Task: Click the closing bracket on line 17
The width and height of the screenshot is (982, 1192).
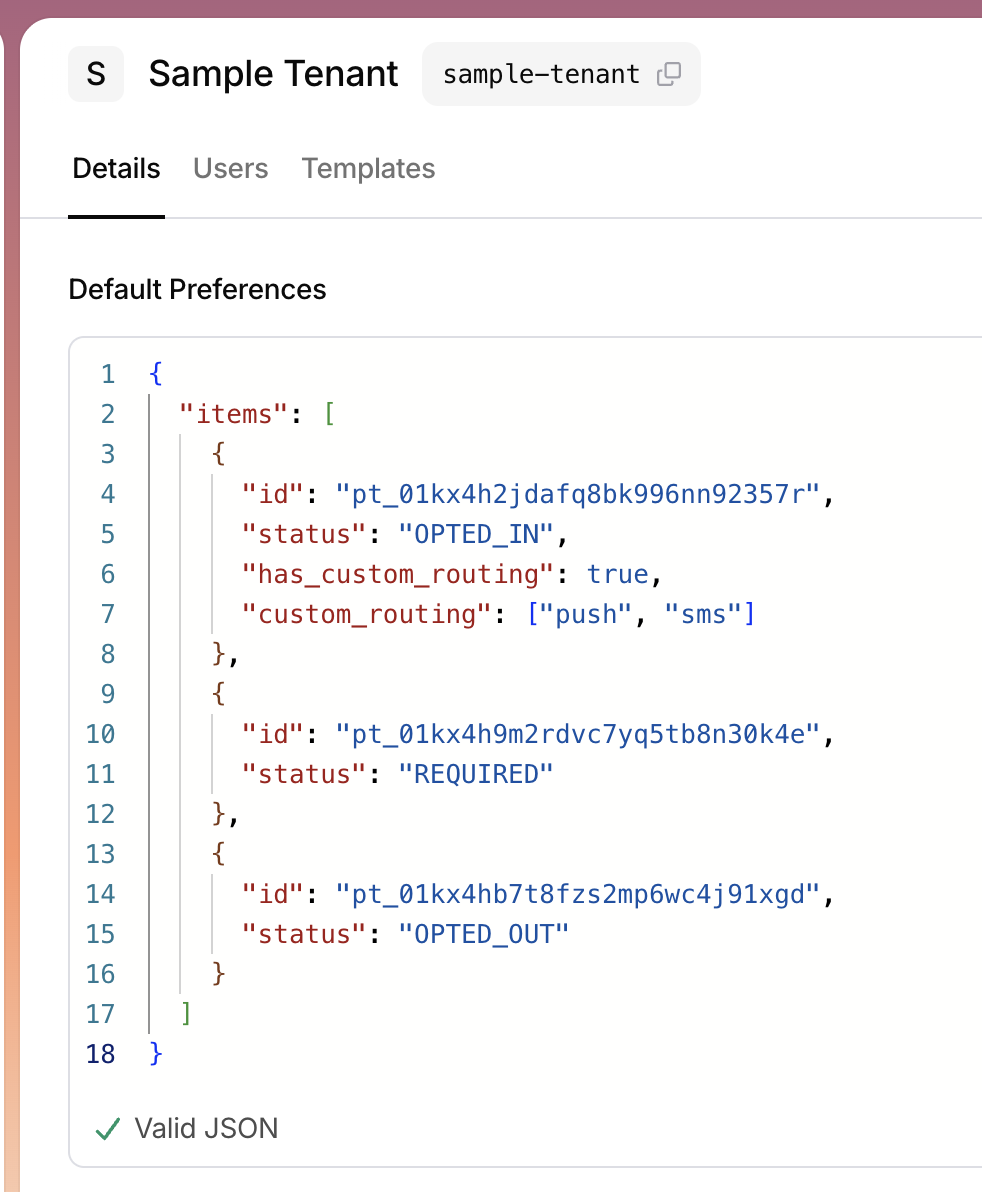Action: click(186, 1014)
